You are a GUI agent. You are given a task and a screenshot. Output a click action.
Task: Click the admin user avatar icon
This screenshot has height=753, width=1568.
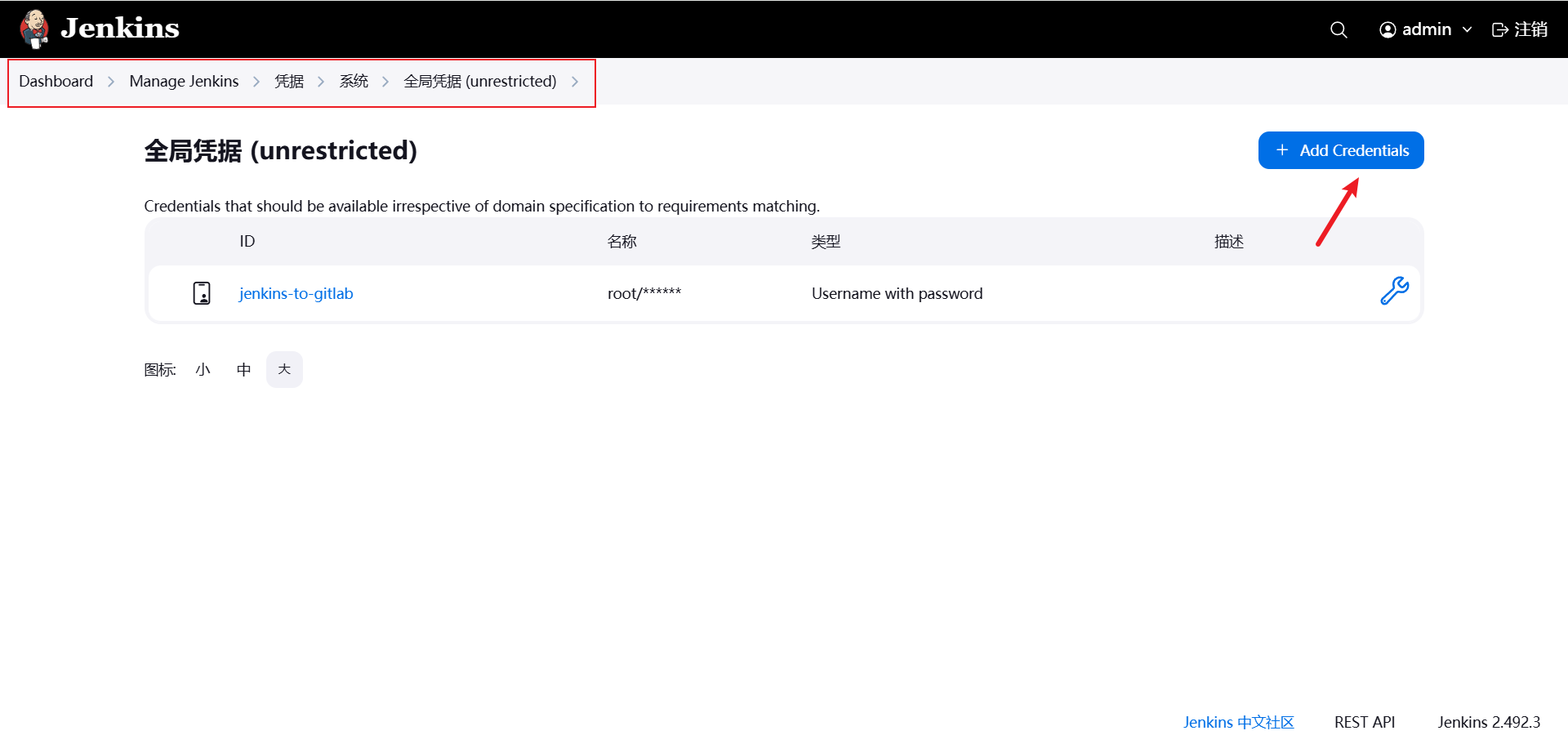tap(1388, 29)
